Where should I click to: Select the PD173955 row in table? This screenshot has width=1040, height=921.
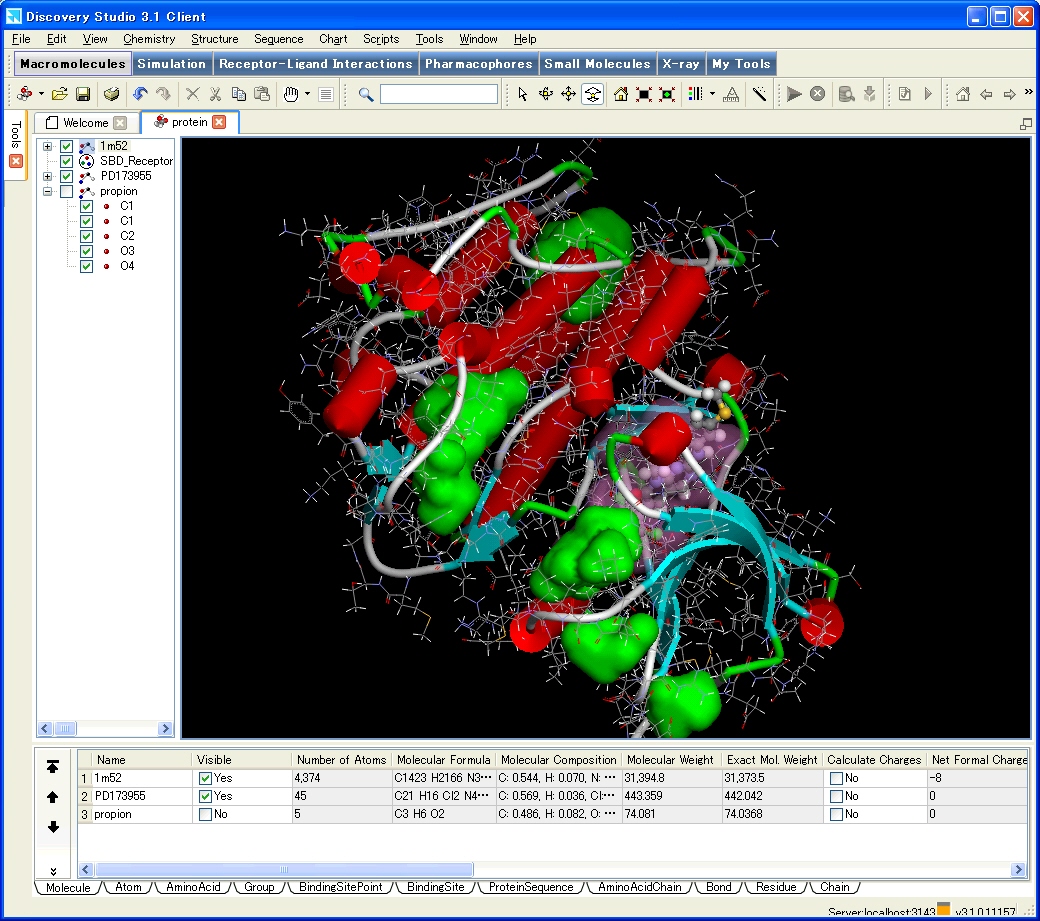pyautogui.click(x=552, y=796)
